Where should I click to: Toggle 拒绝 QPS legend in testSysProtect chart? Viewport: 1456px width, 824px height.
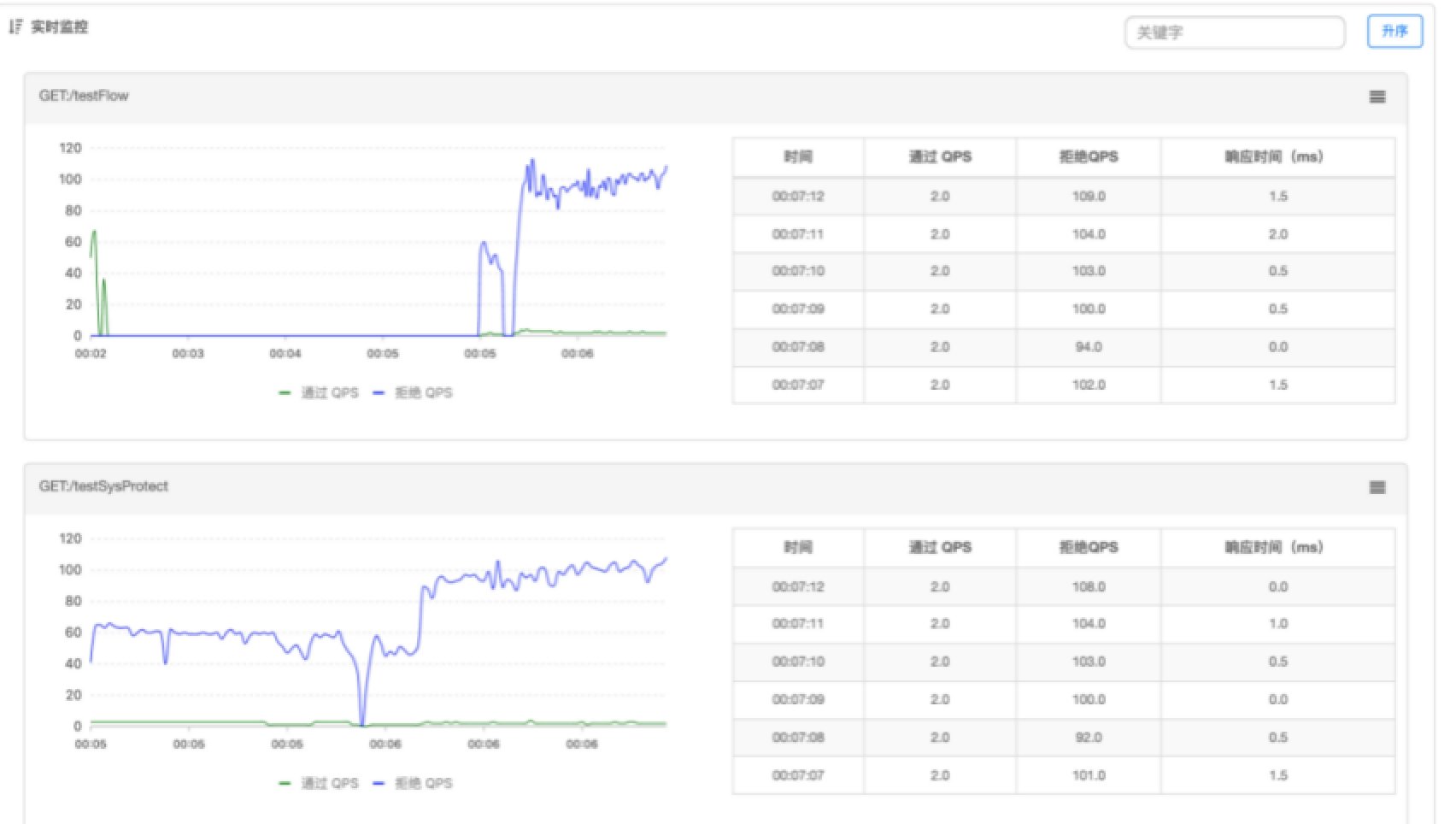pyautogui.click(x=414, y=784)
